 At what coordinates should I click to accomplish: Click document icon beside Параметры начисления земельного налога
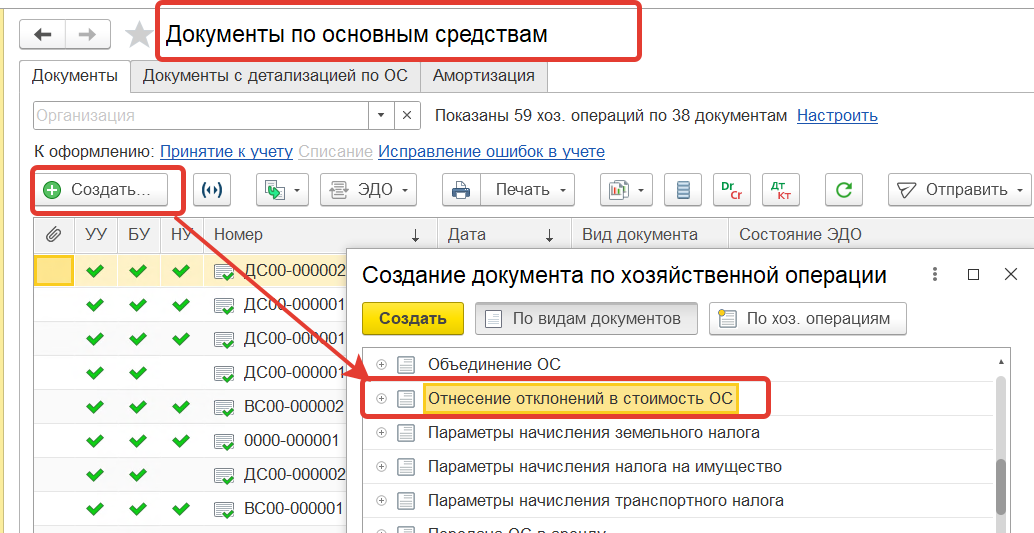[406, 433]
